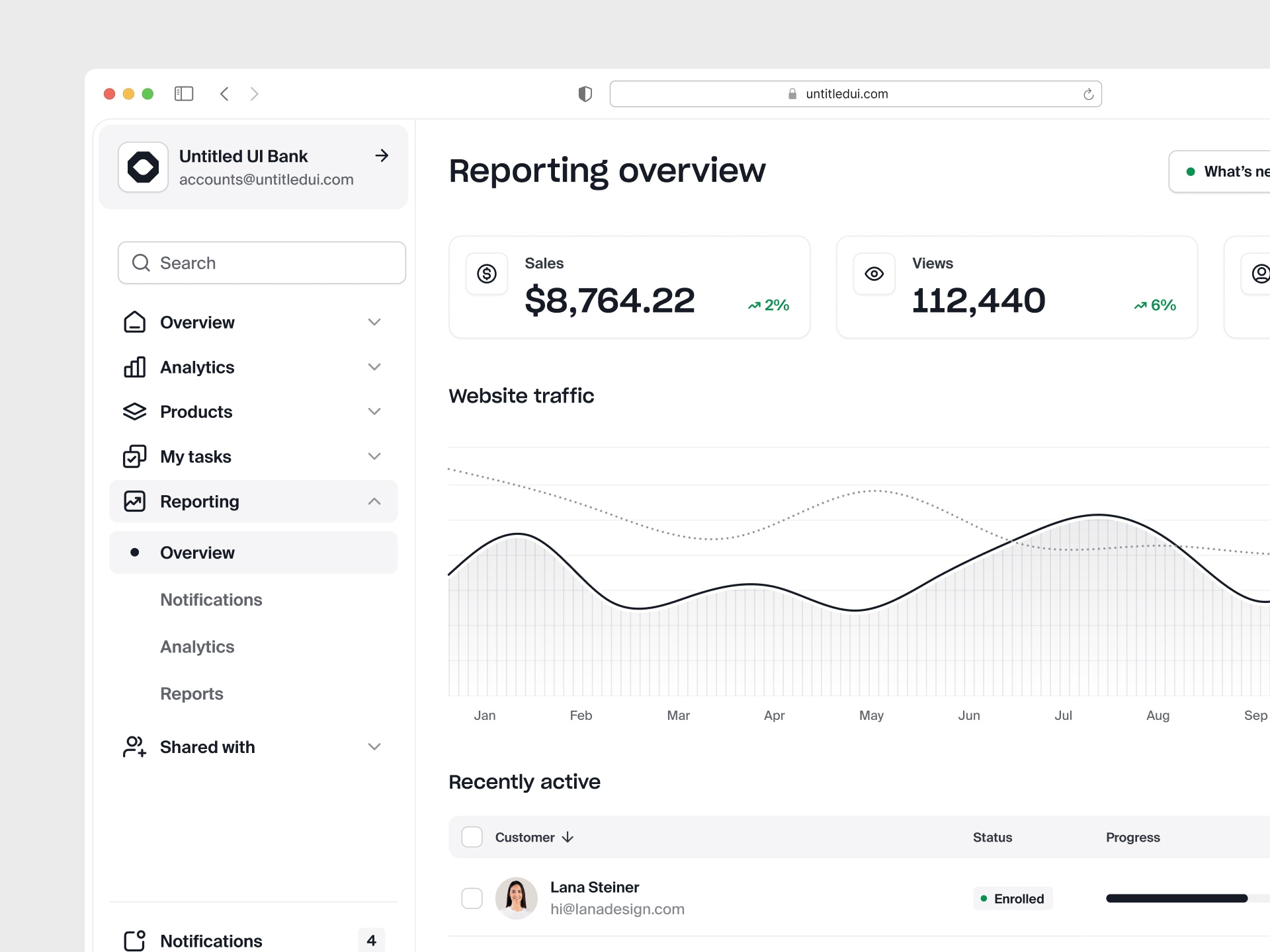This screenshot has height=952, width=1270.
Task: Click the Views eye icon on metric card
Action: coord(874,274)
